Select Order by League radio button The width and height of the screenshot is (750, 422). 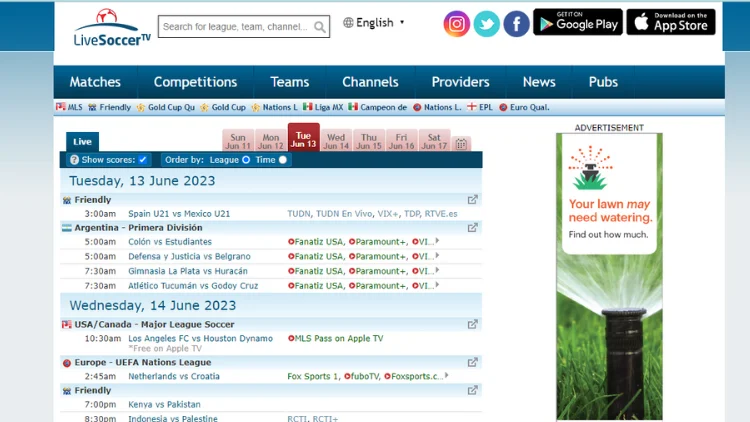(x=246, y=160)
